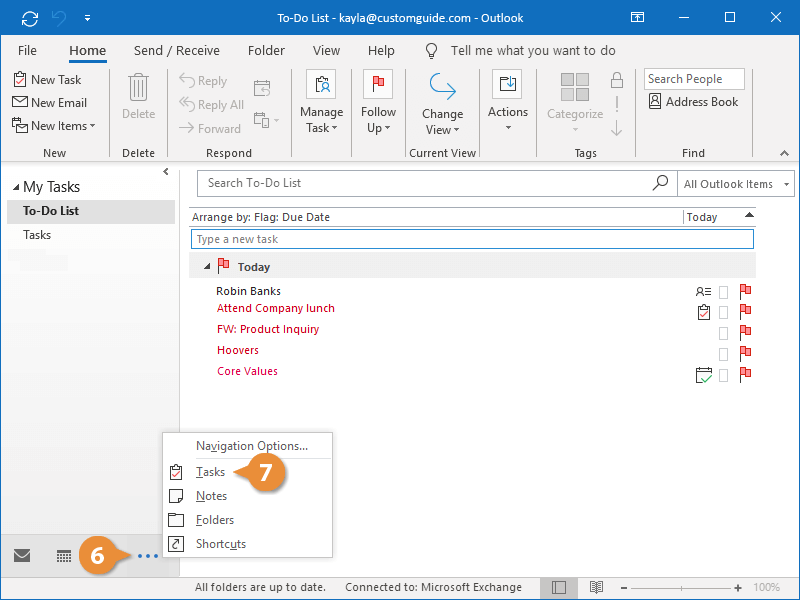Minimize the folder pane with arrow
The image size is (800, 600).
pyautogui.click(x=166, y=171)
